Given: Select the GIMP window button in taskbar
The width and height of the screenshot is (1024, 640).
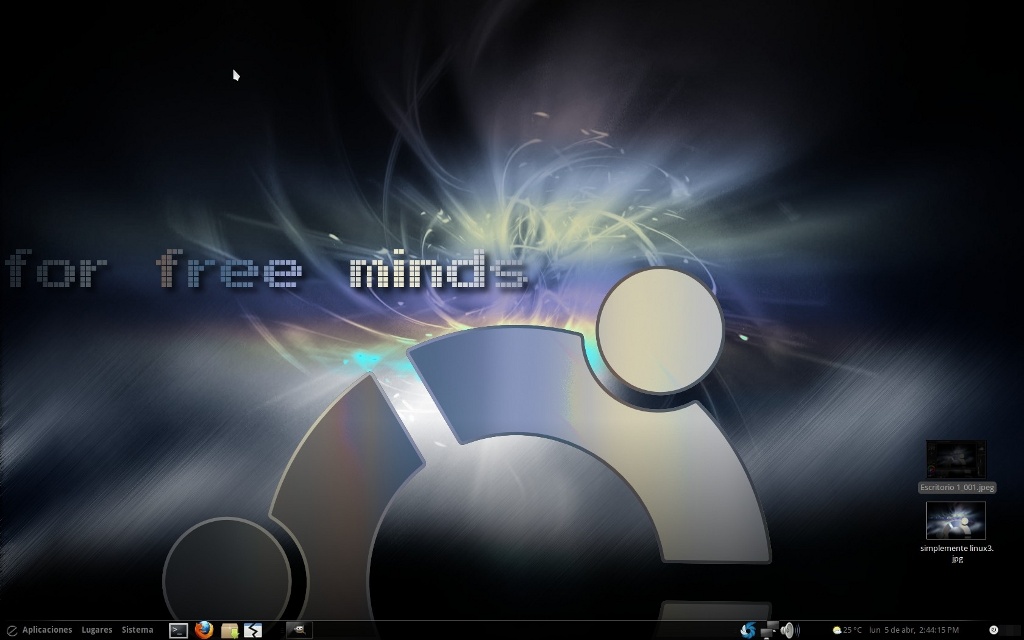Looking at the screenshot, I should point(299,630).
